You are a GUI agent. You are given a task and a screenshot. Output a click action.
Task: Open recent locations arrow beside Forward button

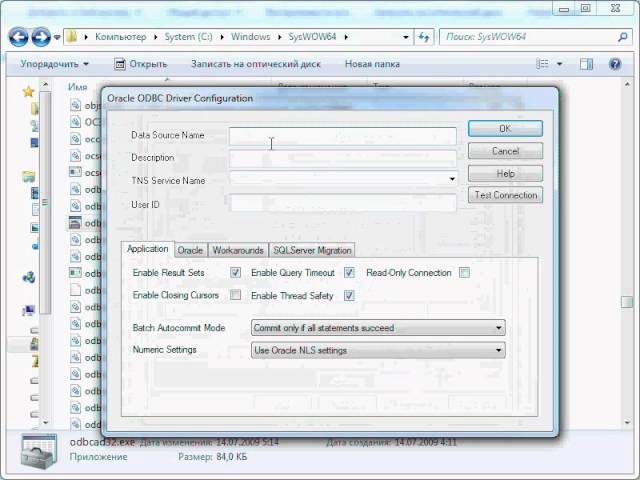pos(57,38)
